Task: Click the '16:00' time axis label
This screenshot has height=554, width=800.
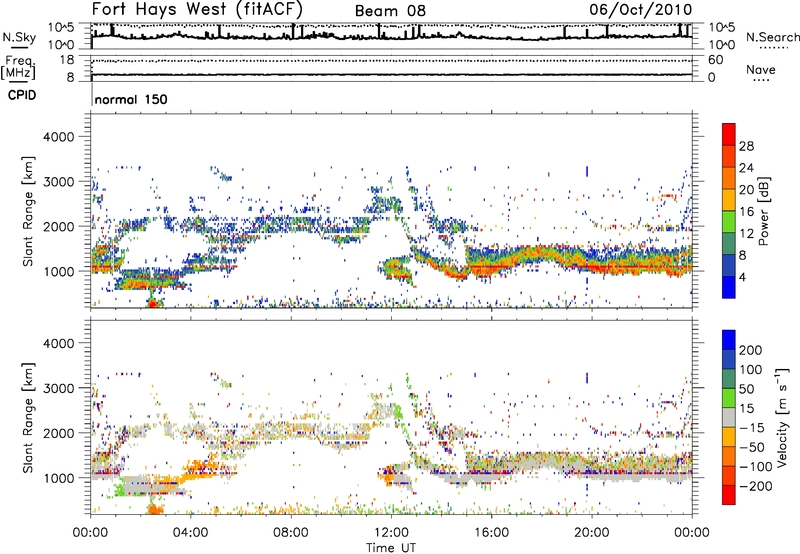Action: click(x=491, y=533)
